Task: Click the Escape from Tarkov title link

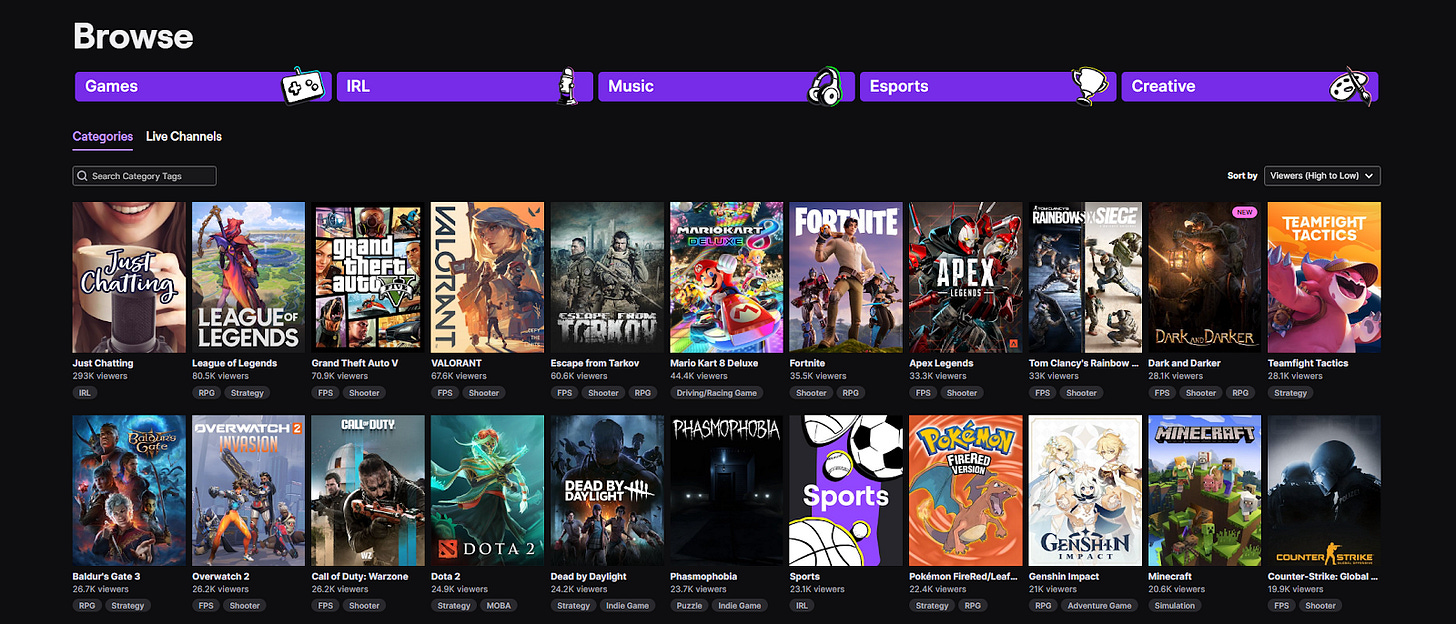Action: point(595,363)
